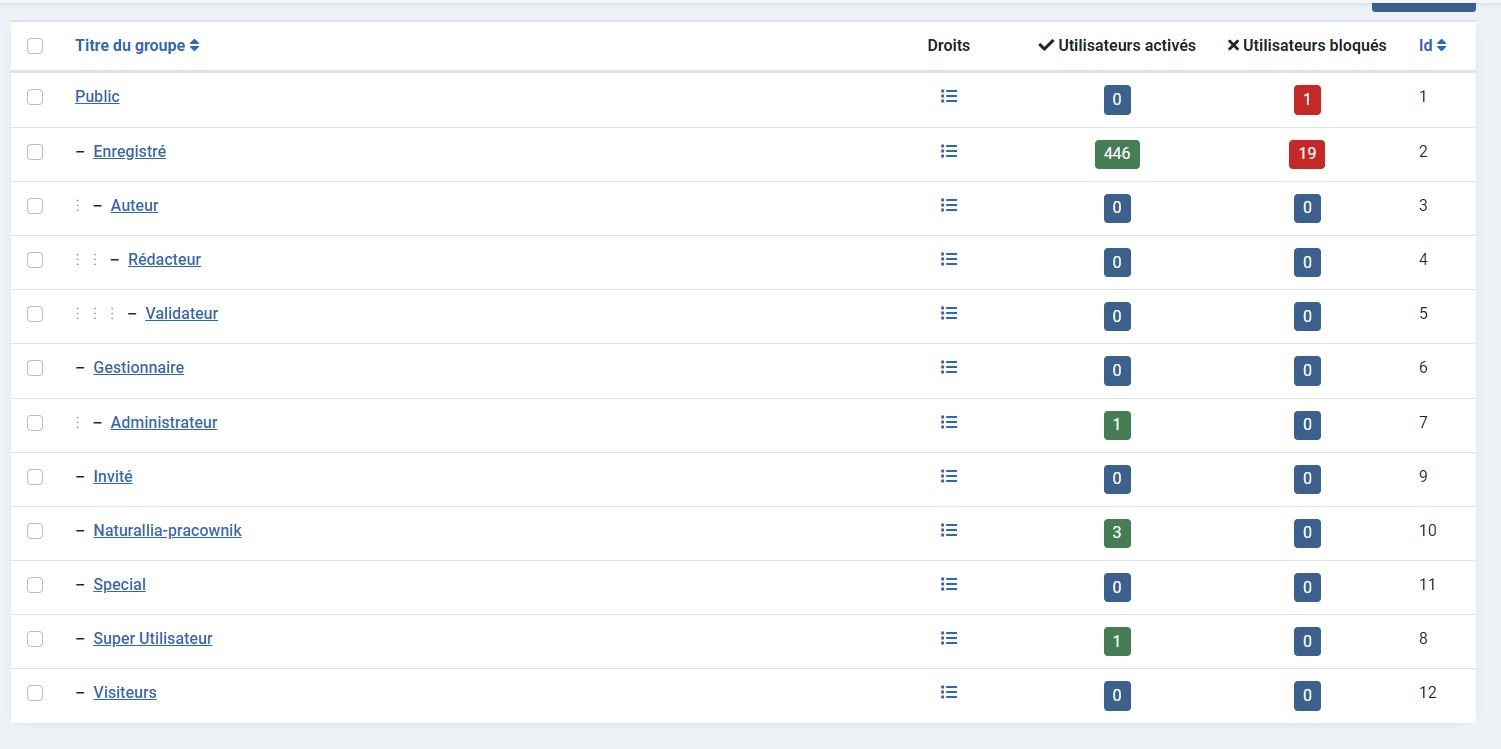Check the Naturallia-pracownik group checkbox
The width and height of the screenshot is (1501, 749).
point(35,531)
